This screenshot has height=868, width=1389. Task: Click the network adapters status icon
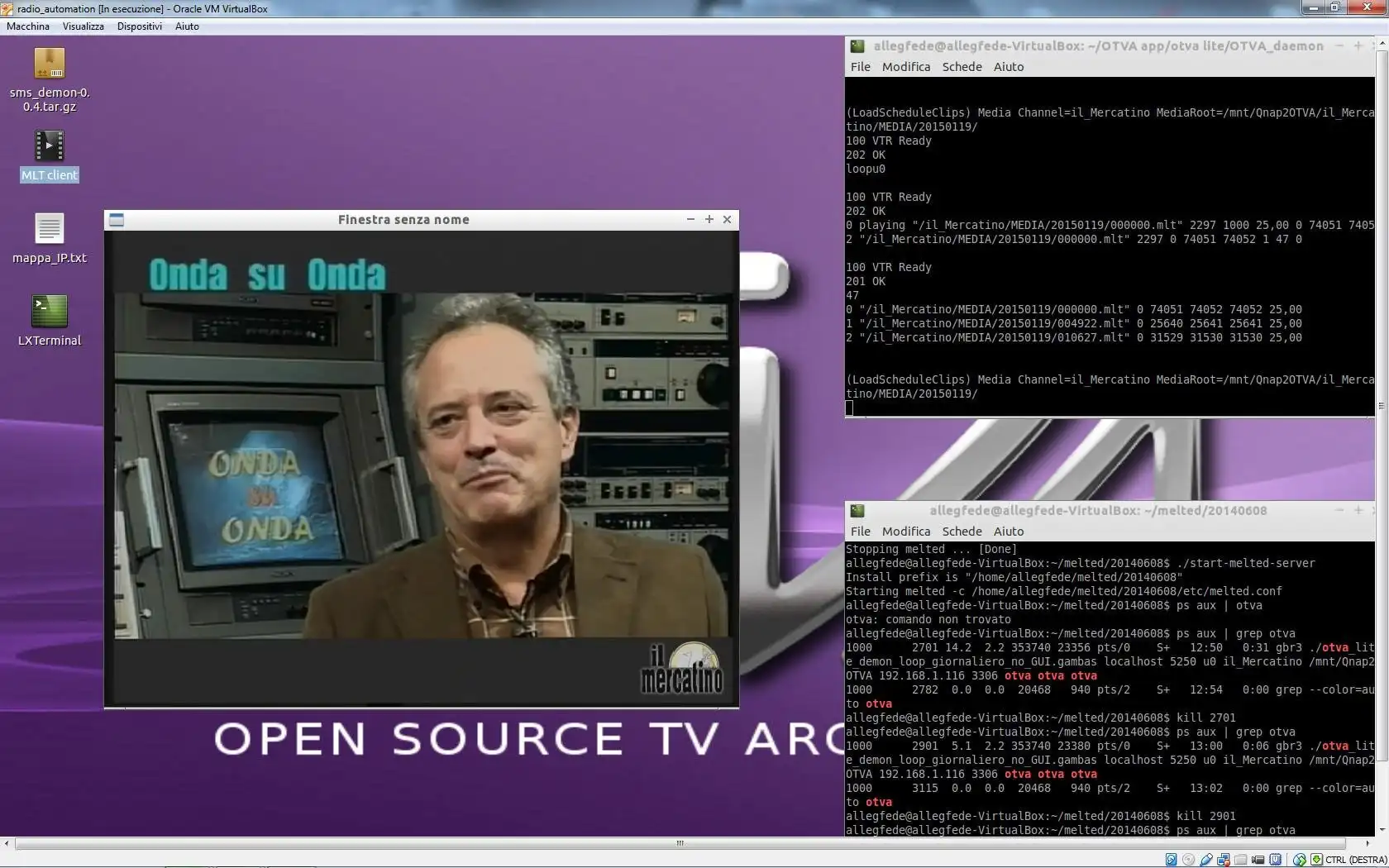click(x=1224, y=860)
